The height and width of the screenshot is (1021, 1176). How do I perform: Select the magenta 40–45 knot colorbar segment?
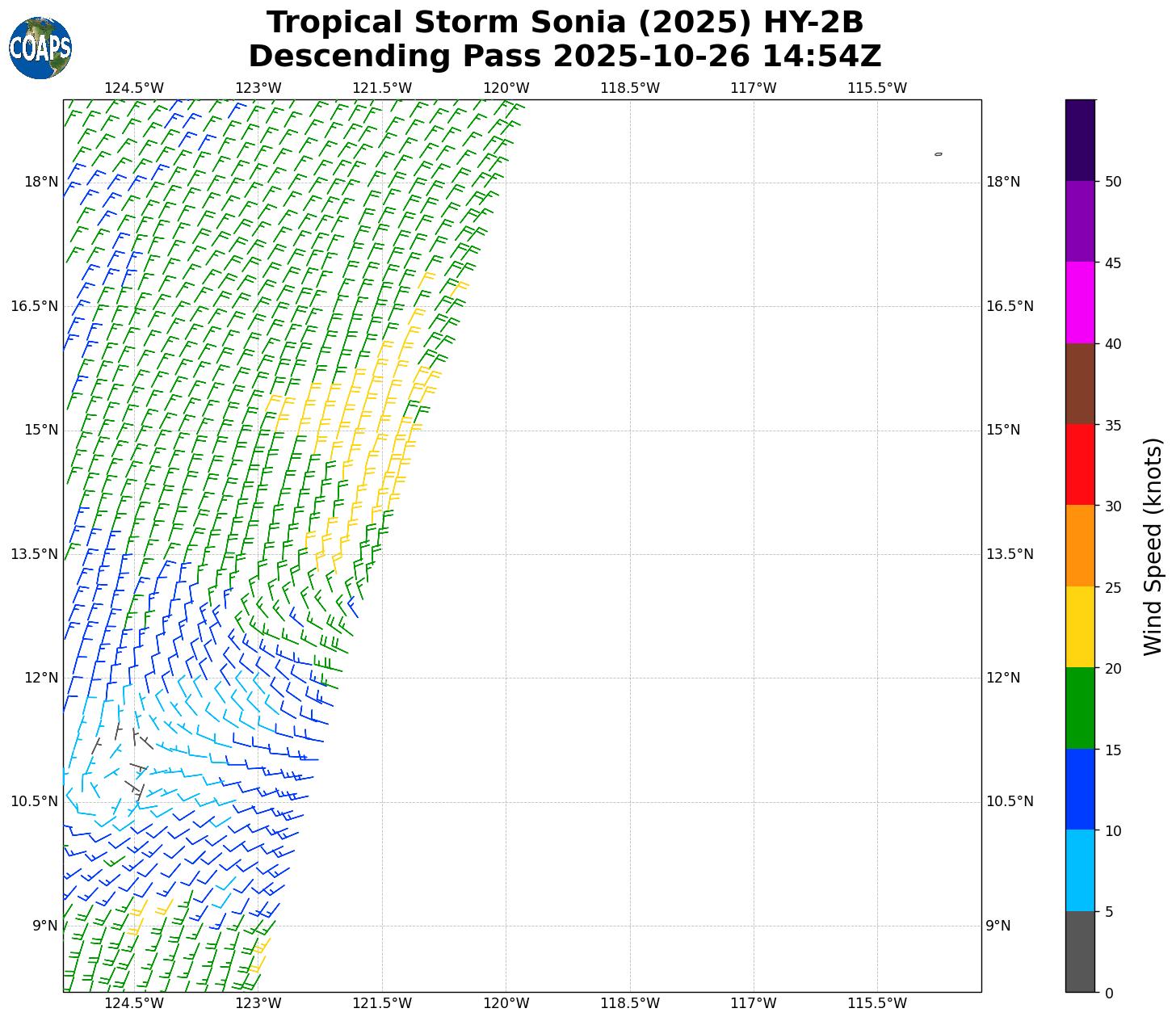1080,303
